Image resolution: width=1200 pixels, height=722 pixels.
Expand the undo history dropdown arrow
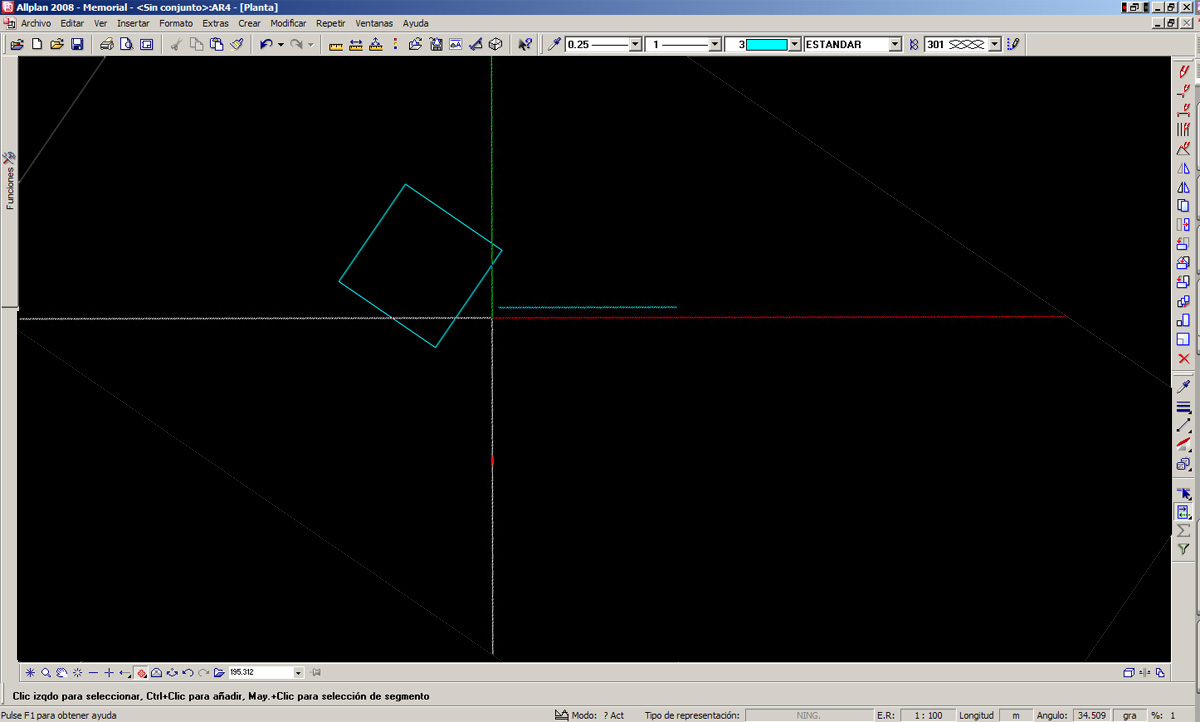[281, 44]
